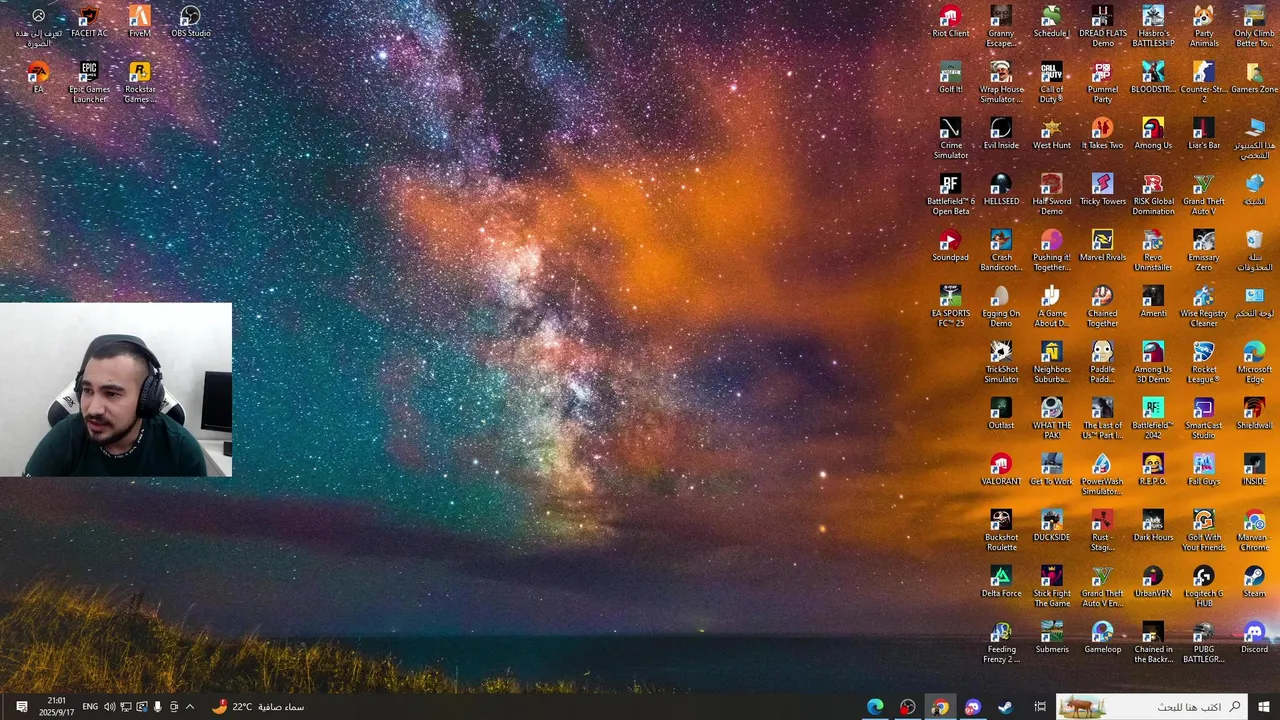Open Battlefield 6 Open Beta shortcut
Screen dimensions: 1280x720
[950, 194]
